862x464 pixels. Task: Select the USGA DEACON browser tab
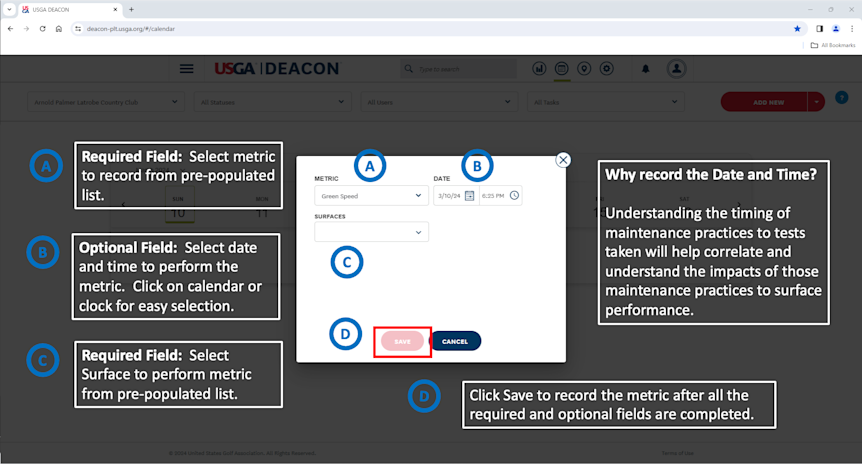(70, 9)
